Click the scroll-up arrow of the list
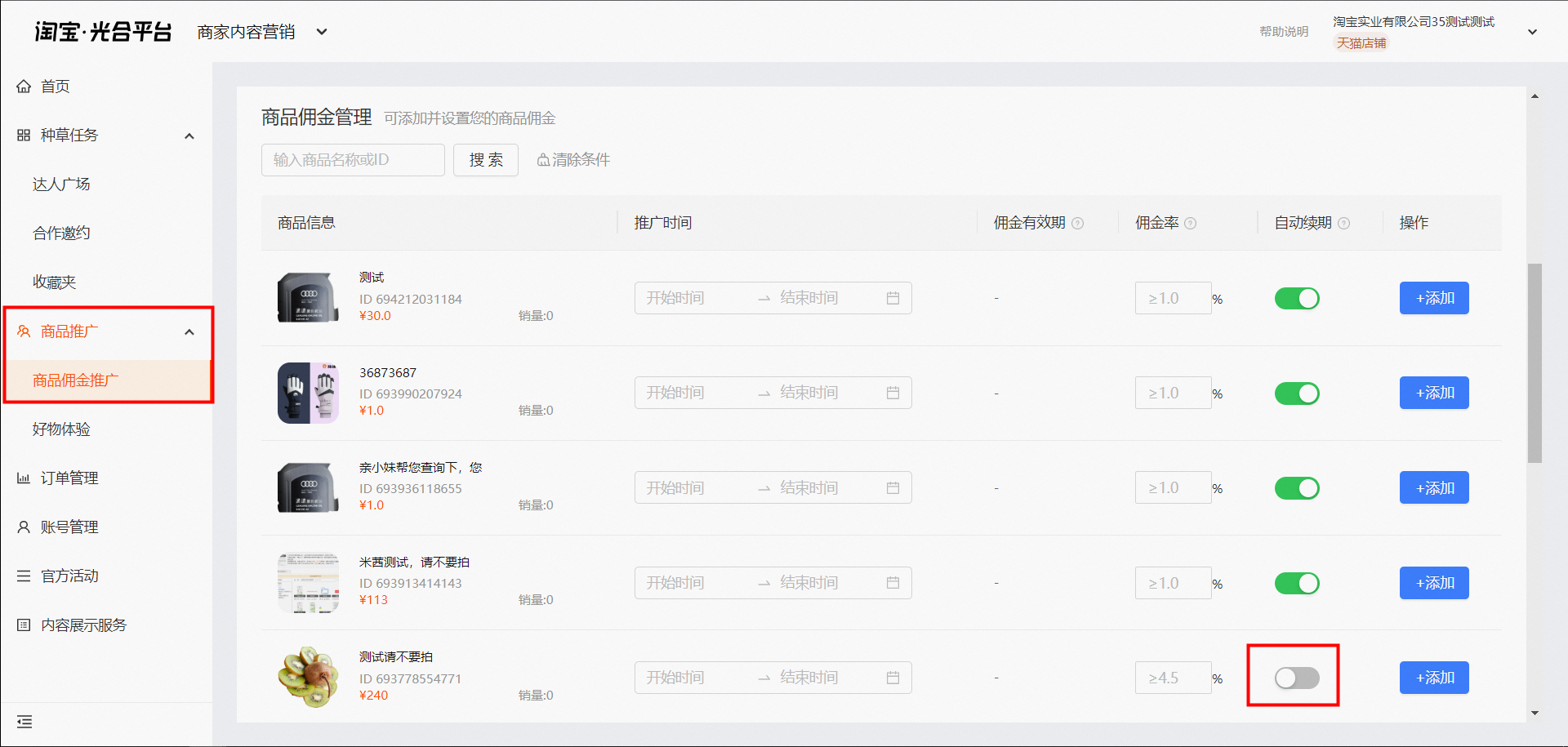The height and width of the screenshot is (747, 1568). pos(1535,96)
